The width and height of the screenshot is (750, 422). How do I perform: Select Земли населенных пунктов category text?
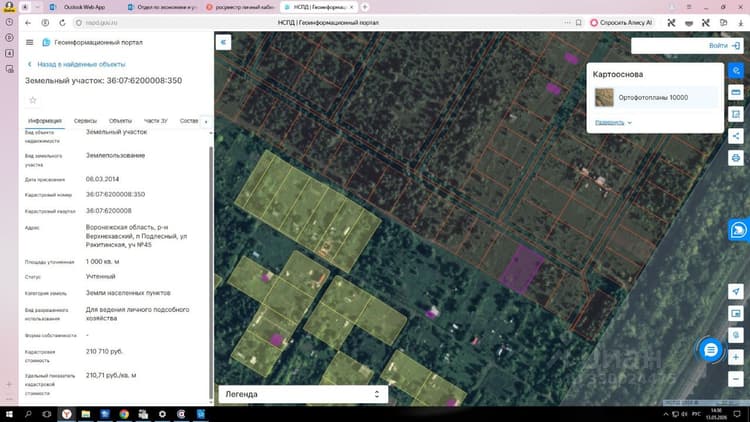pos(128,293)
